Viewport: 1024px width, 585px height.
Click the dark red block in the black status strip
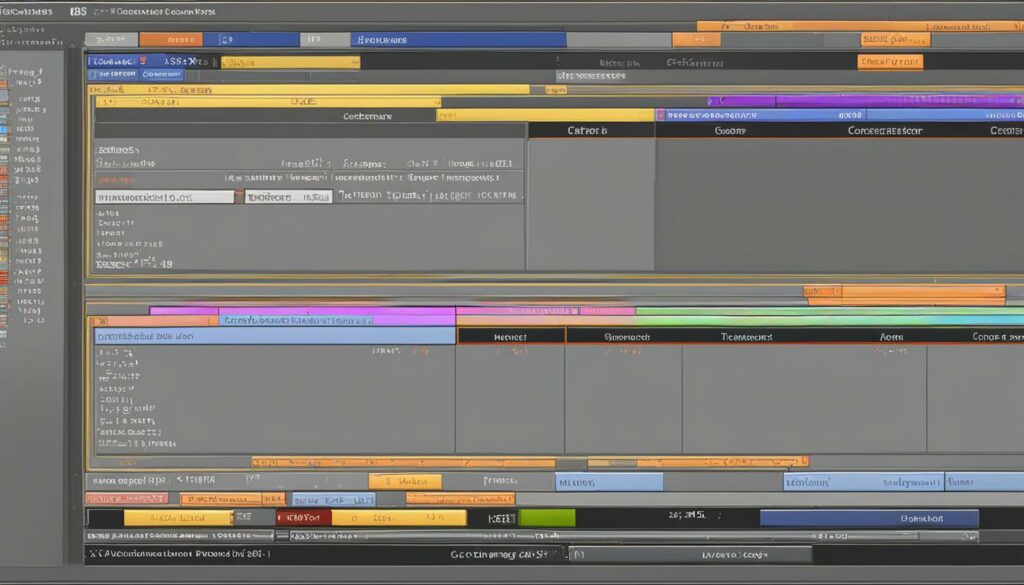(x=304, y=518)
